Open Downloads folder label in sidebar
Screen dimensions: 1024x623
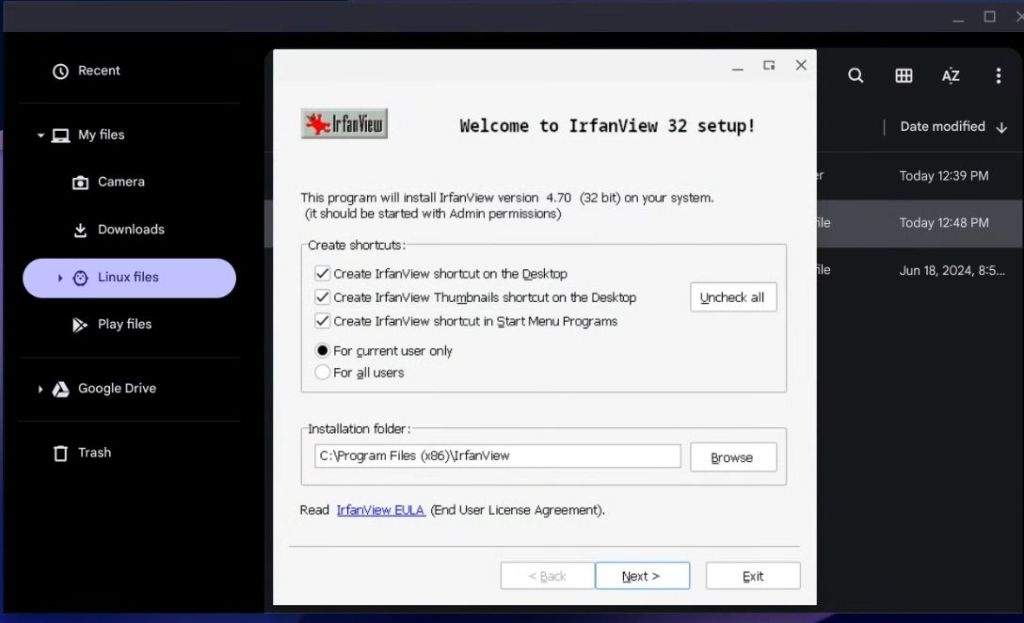pyautogui.click(x=131, y=229)
